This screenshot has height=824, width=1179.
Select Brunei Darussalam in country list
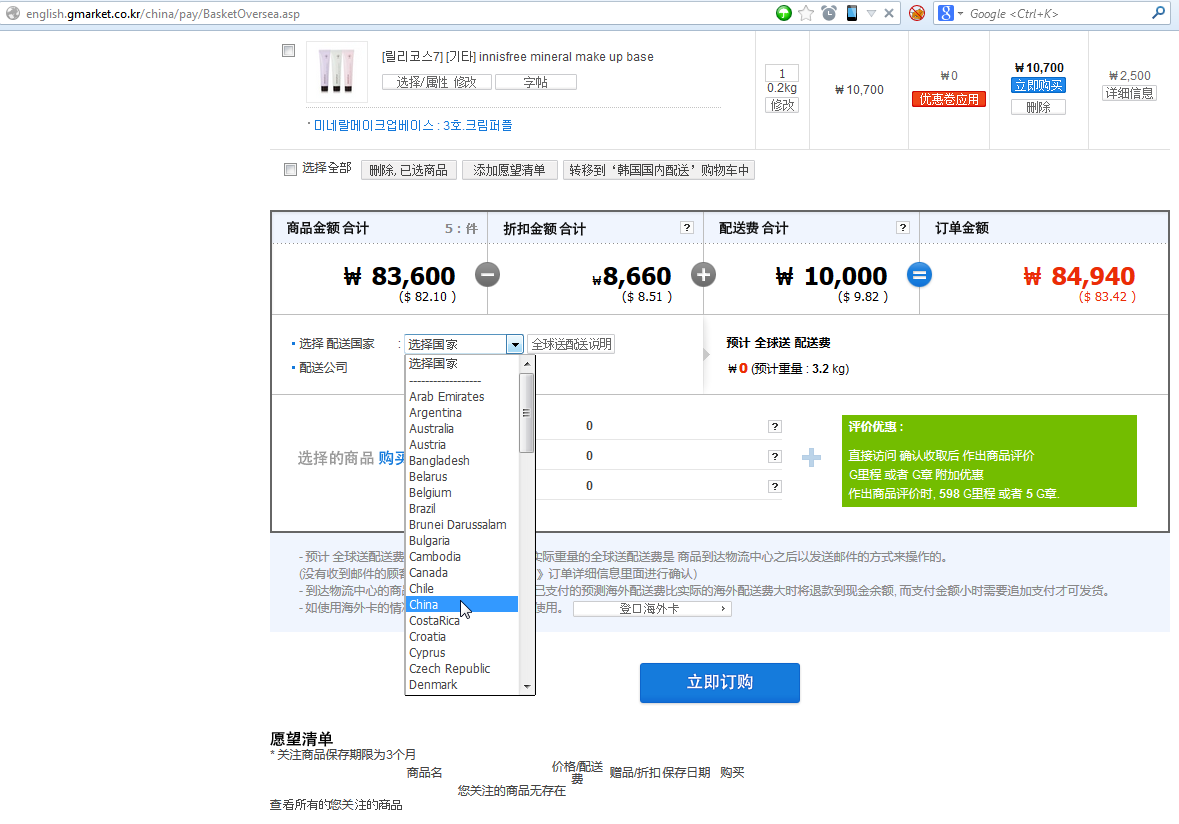click(x=462, y=524)
